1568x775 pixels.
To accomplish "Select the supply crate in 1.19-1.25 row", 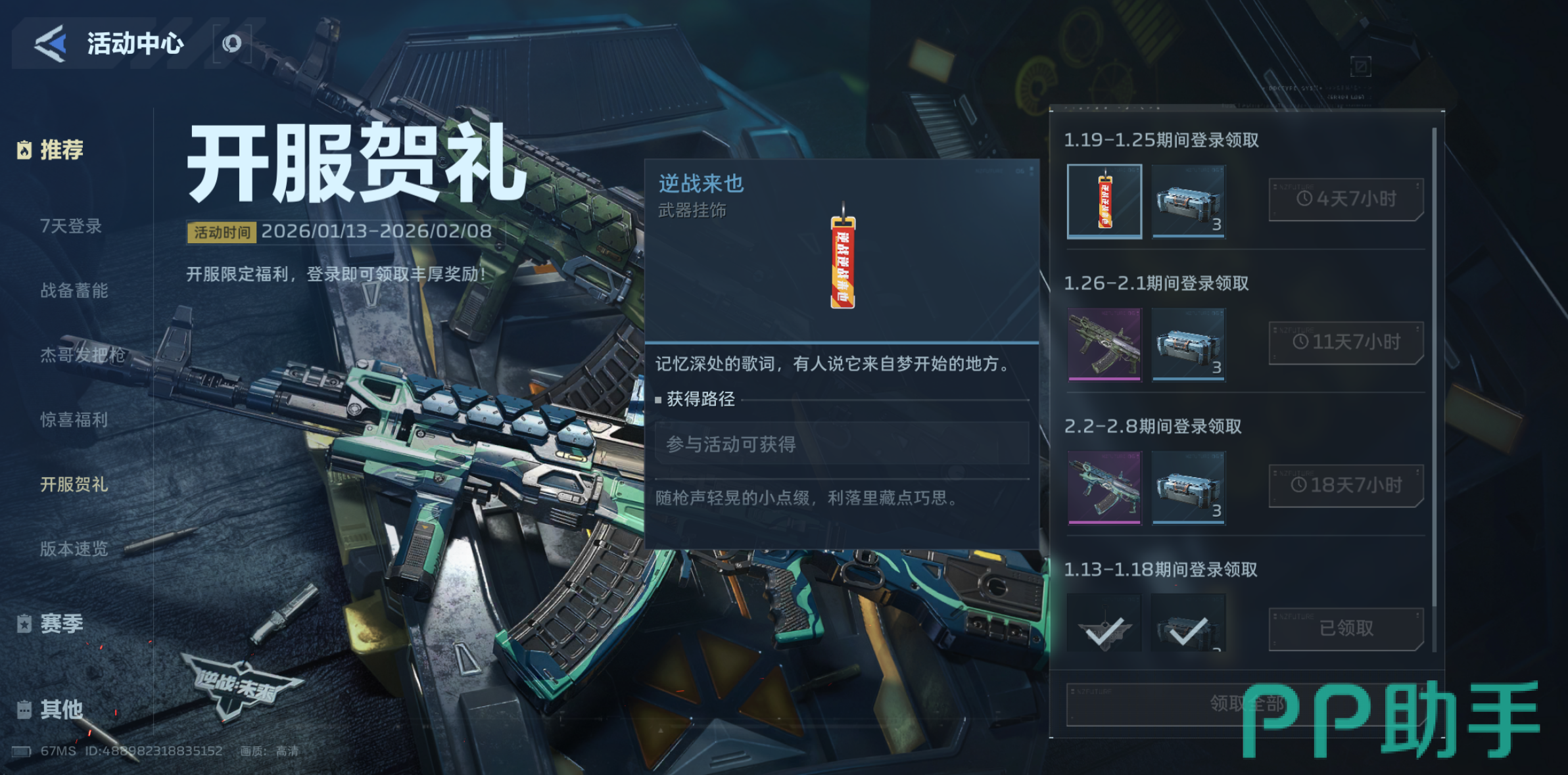I will point(1188,201).
